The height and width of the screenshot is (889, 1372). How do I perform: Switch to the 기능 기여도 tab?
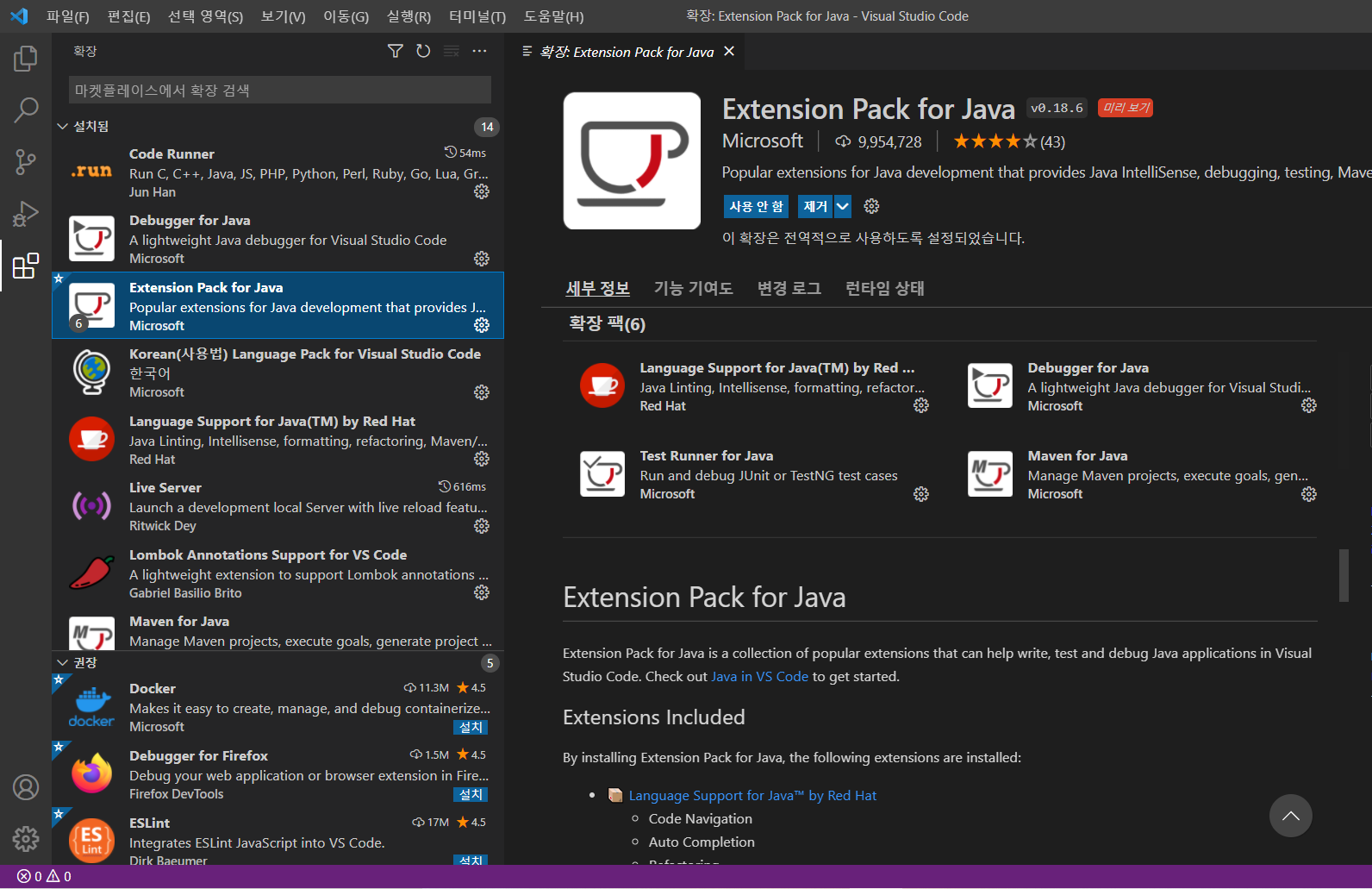pyautogui.click(x=693, y=288)
